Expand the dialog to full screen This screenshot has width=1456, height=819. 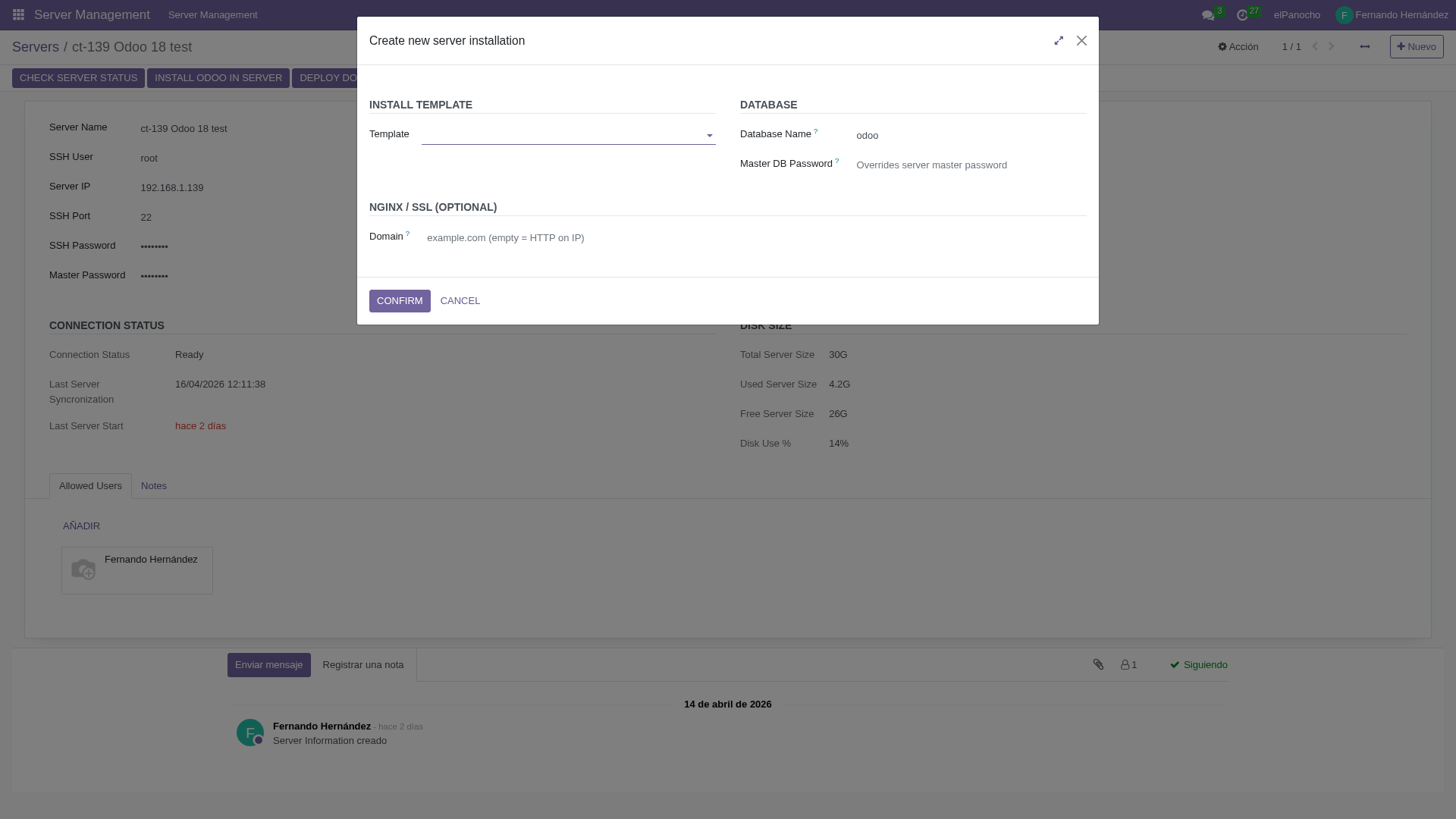[x=1059, y=41]
